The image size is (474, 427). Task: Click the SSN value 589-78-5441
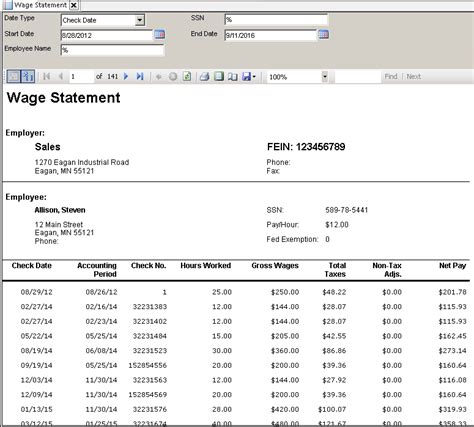pyautogui.click(x=347, y=210)
